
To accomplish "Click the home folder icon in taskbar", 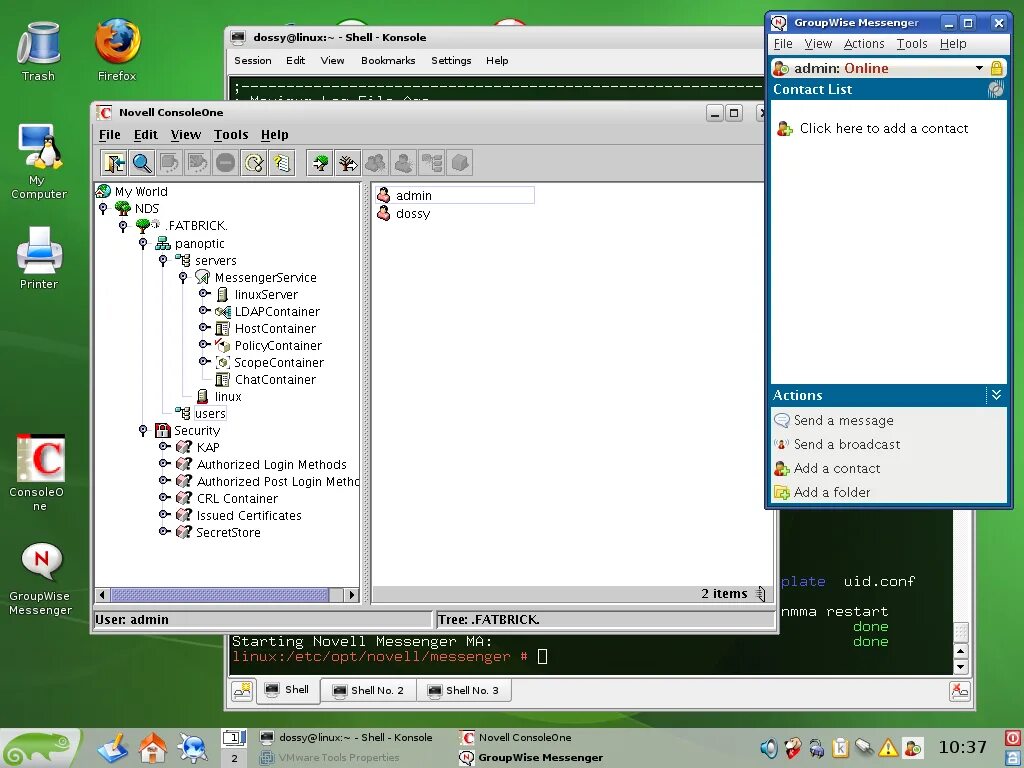I will [153, 748].
